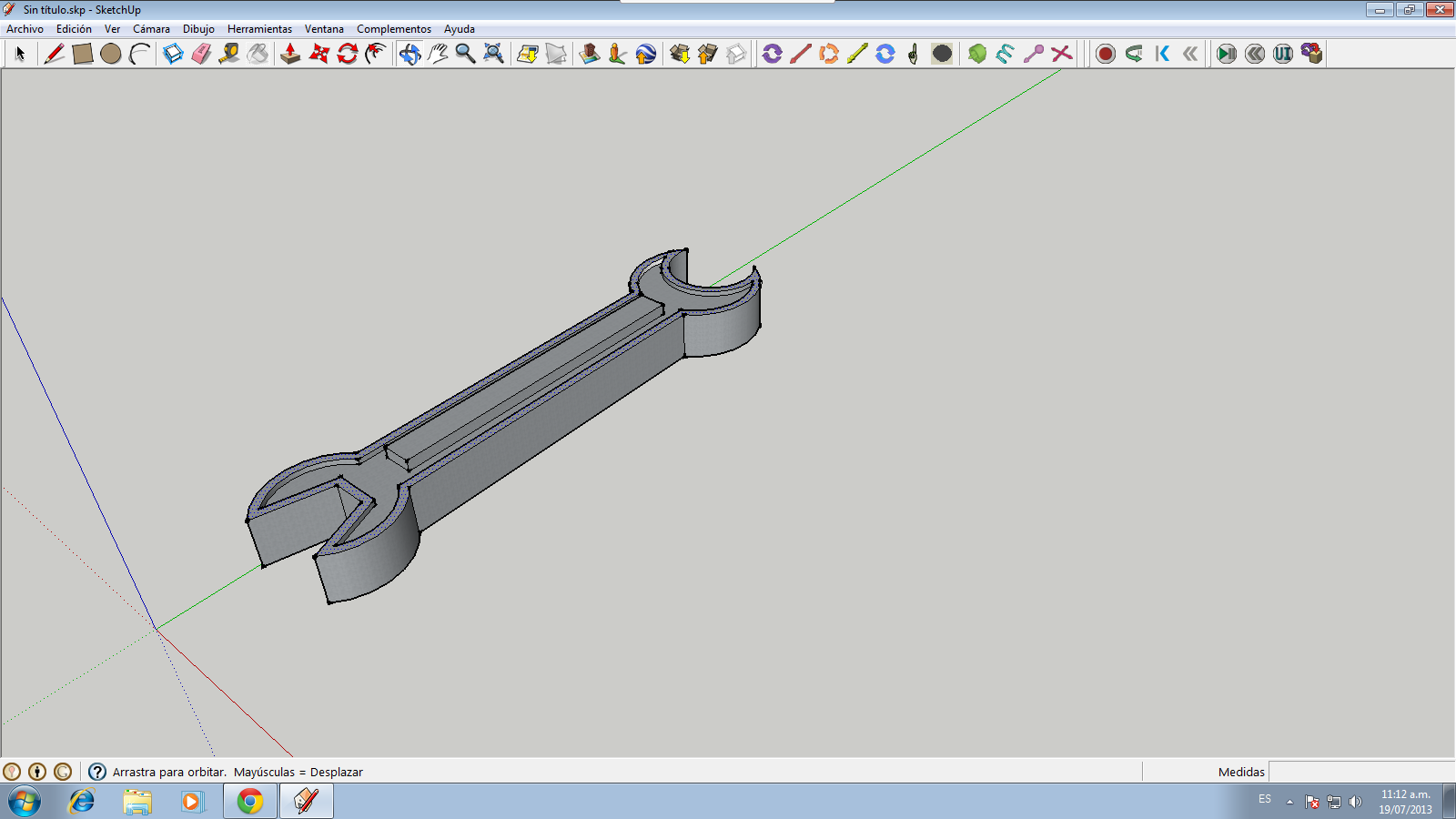Click the green solid shape plugin icon
Image resolution: width=1456 pixels, height=819 pixels.
977,54
